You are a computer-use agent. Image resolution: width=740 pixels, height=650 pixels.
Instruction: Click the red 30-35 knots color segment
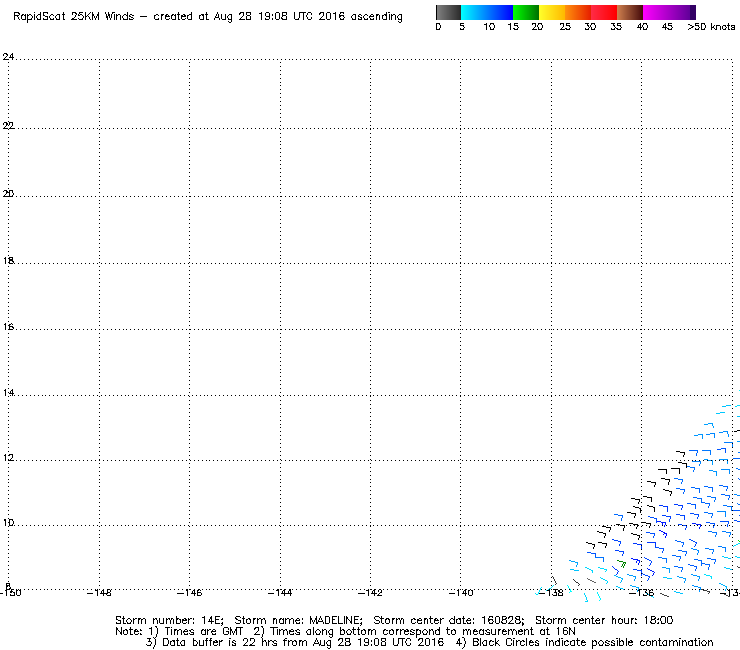604,12
